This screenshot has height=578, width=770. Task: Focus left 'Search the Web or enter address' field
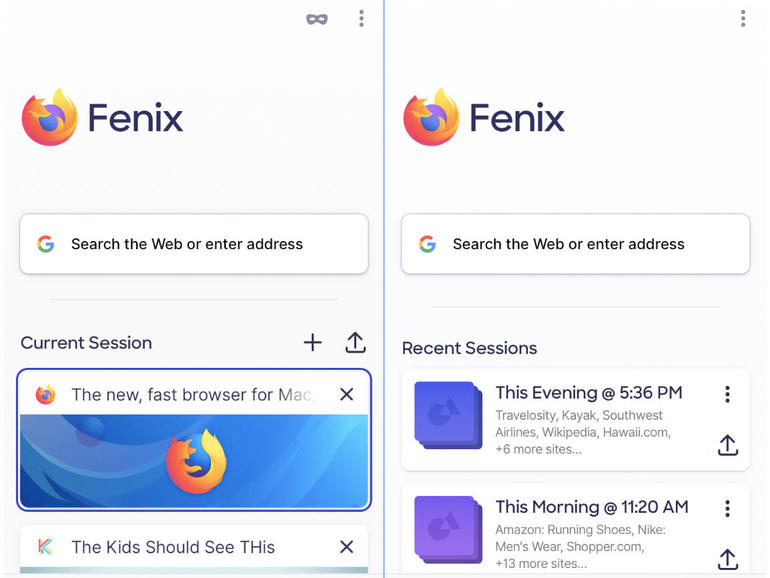tap(194, 244)
